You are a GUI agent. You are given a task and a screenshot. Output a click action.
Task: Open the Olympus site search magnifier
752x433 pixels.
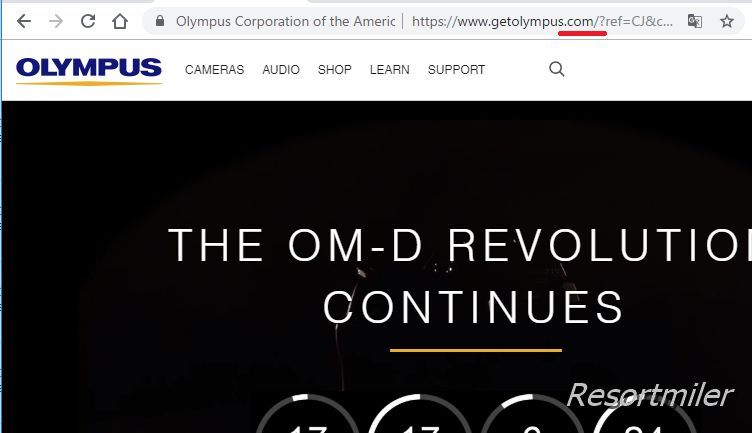pyautogui.click(x=556, y=69)
